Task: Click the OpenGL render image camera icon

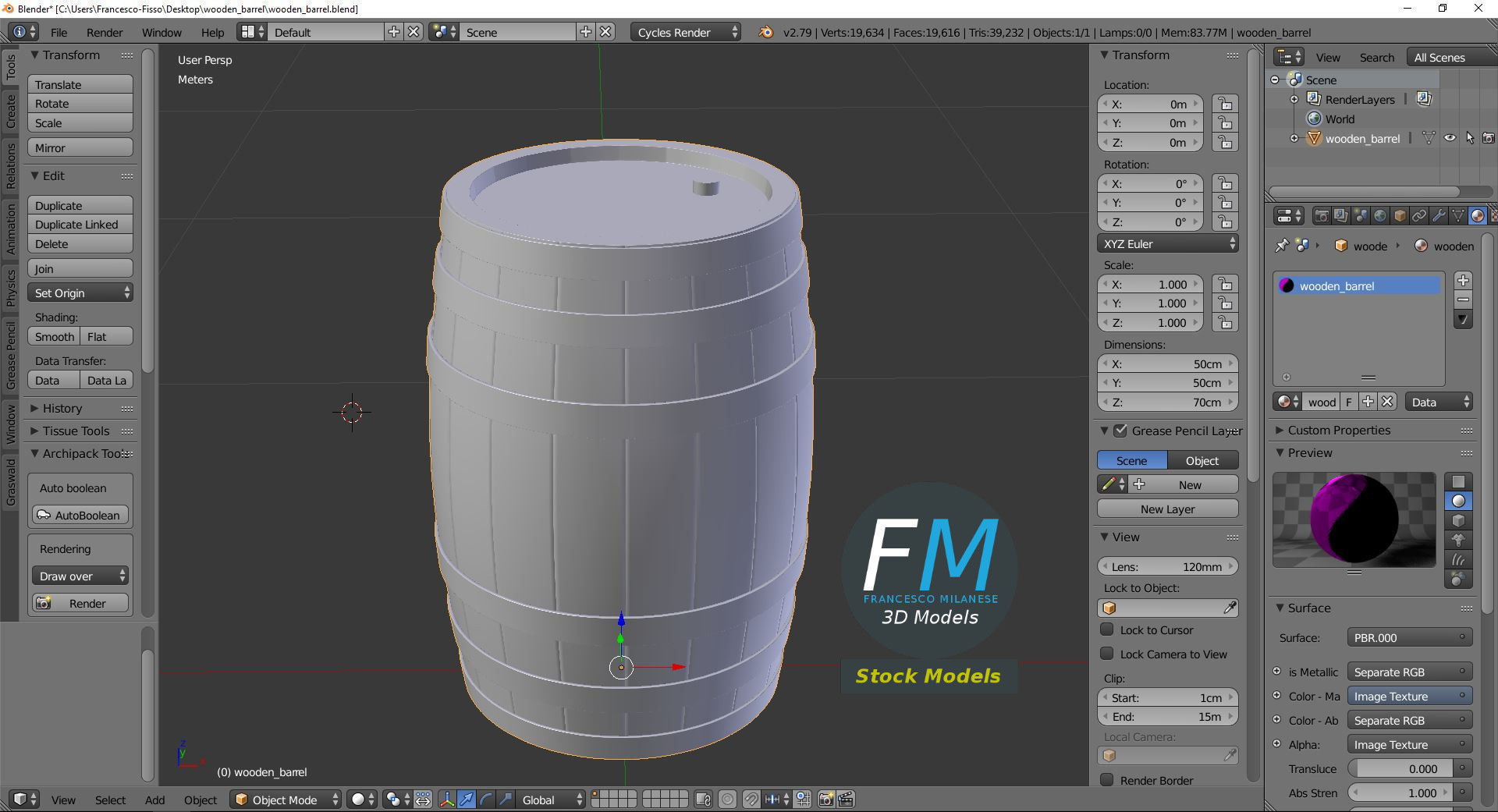Action: (x=825, y=800)
